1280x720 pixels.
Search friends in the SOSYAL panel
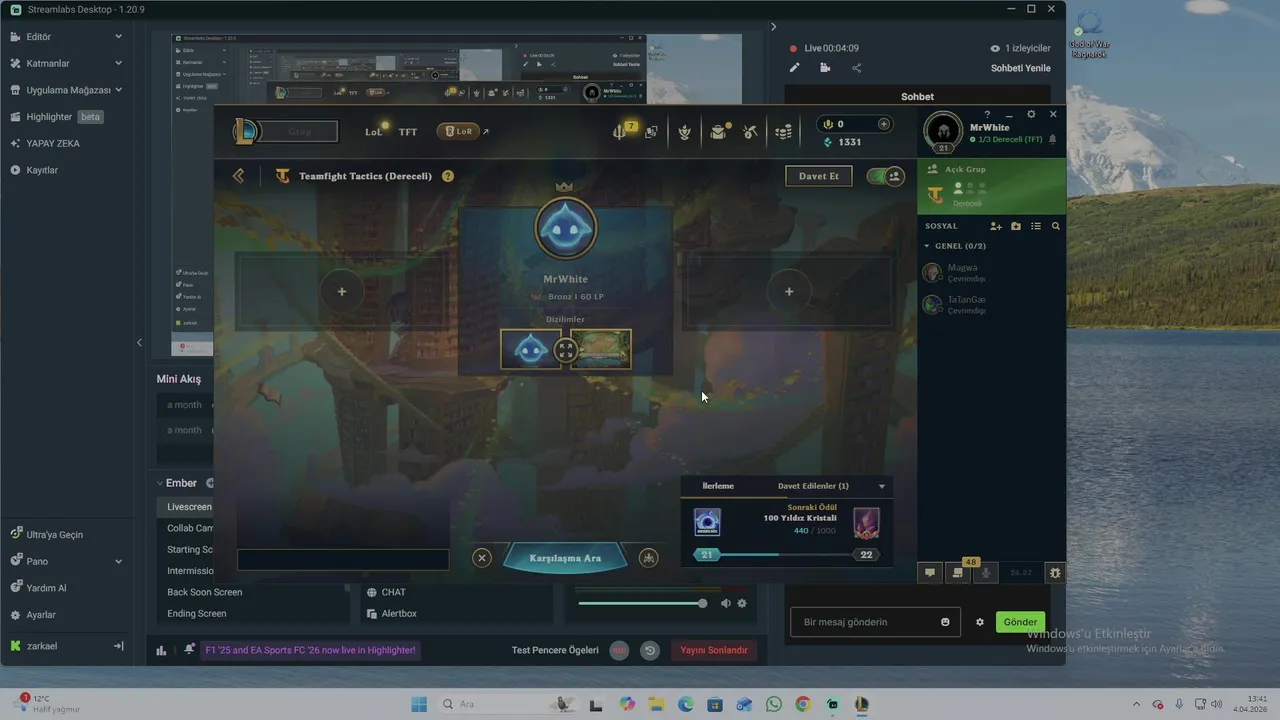point(1056,226)
